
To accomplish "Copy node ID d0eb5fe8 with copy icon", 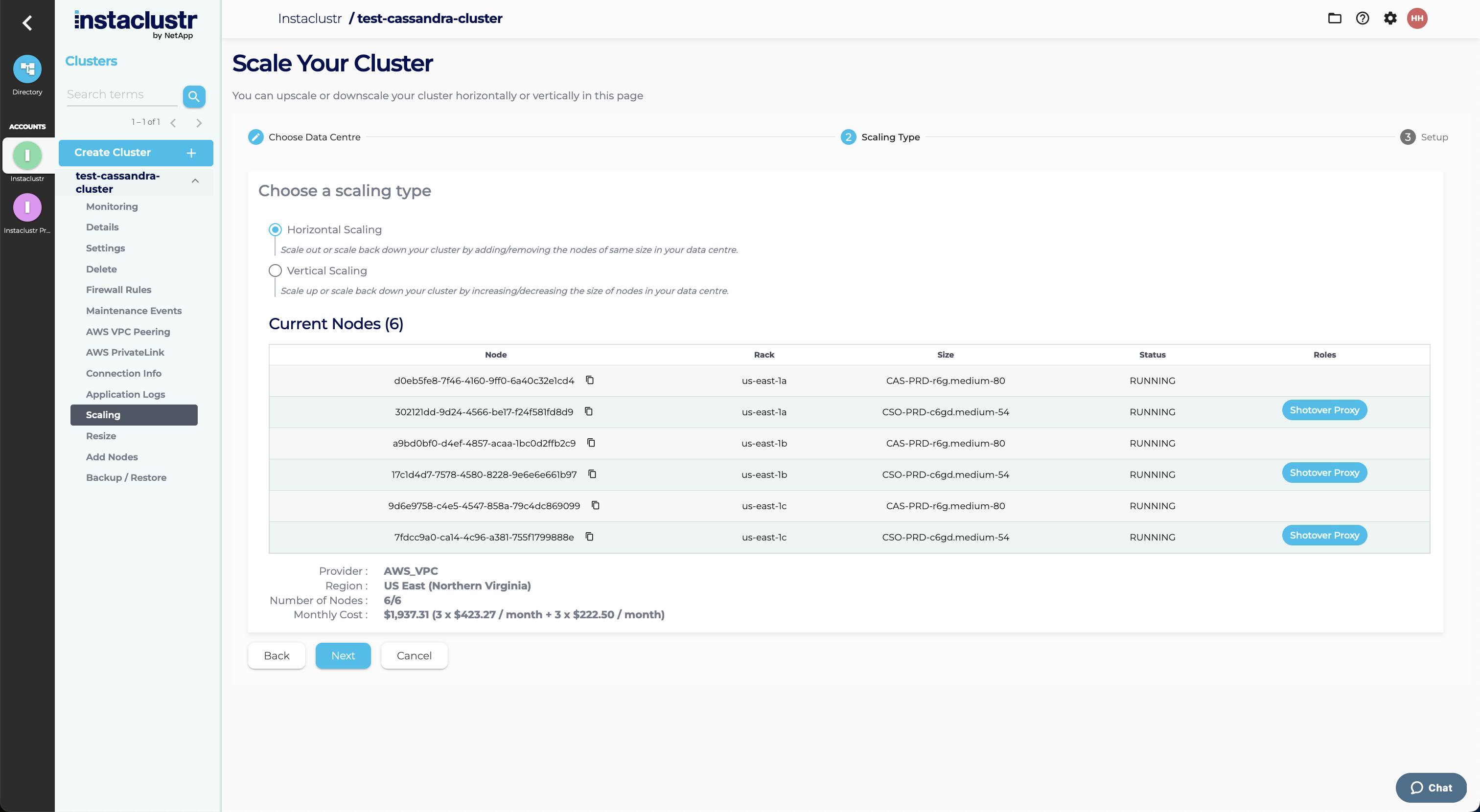I will 589,380.
